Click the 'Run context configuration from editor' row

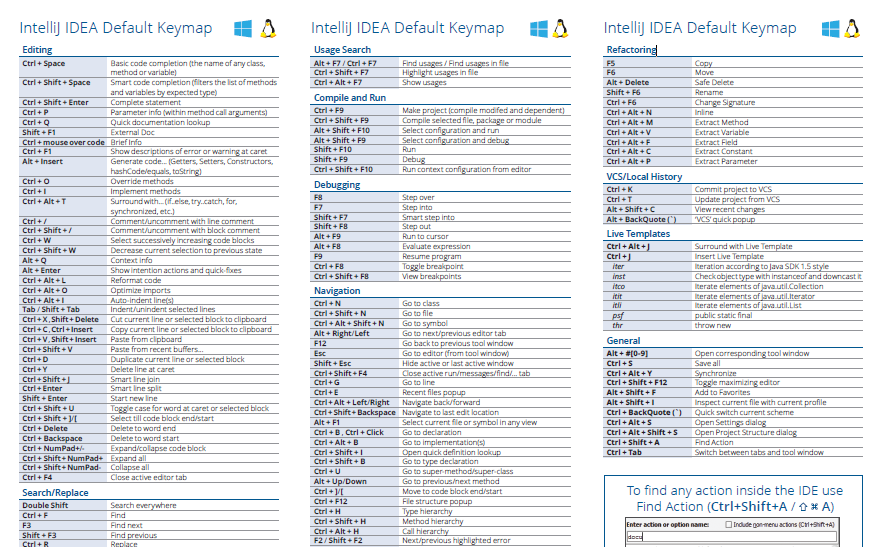point(442,169)
